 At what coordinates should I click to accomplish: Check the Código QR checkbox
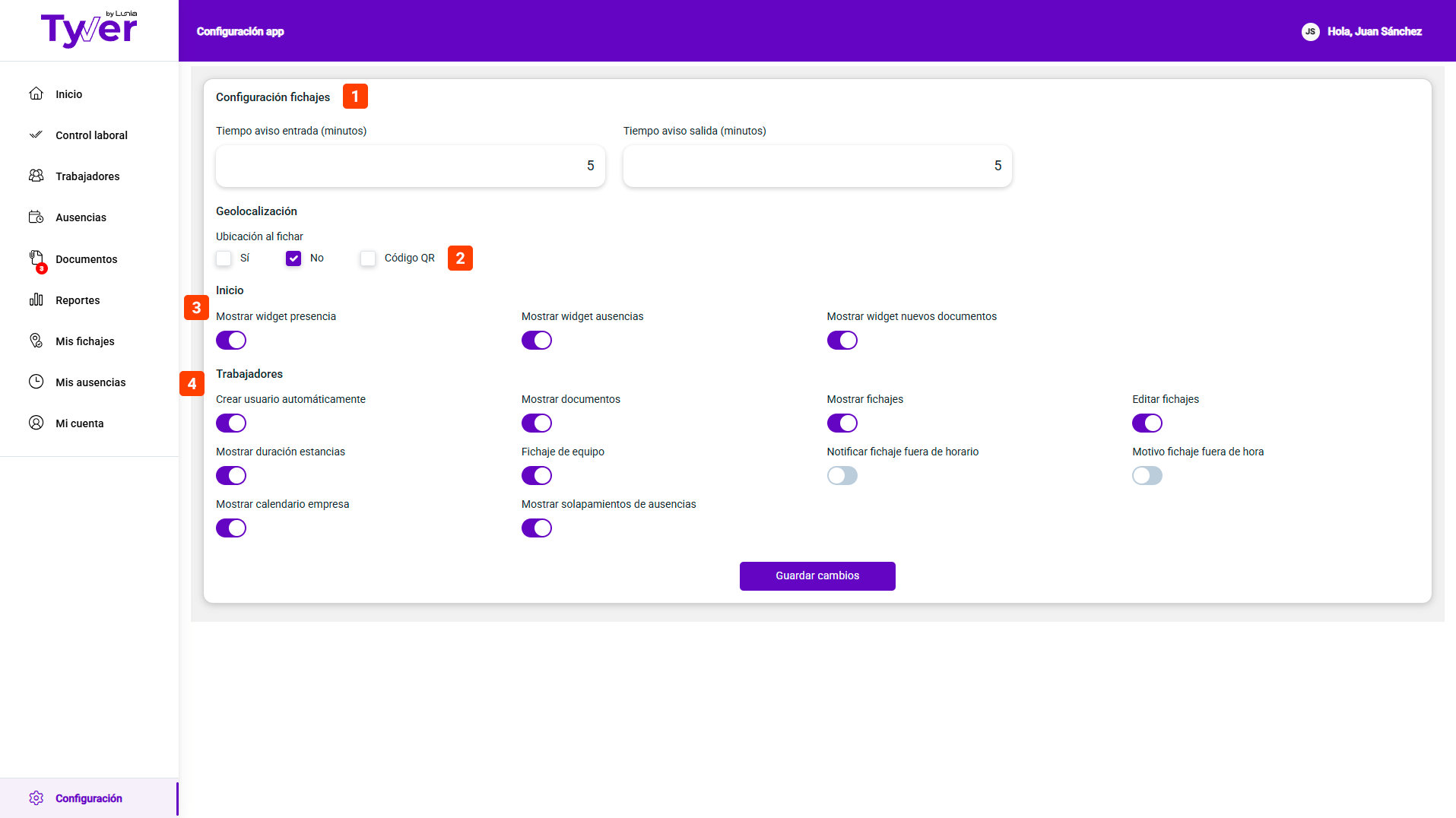[x=368, y=258]
